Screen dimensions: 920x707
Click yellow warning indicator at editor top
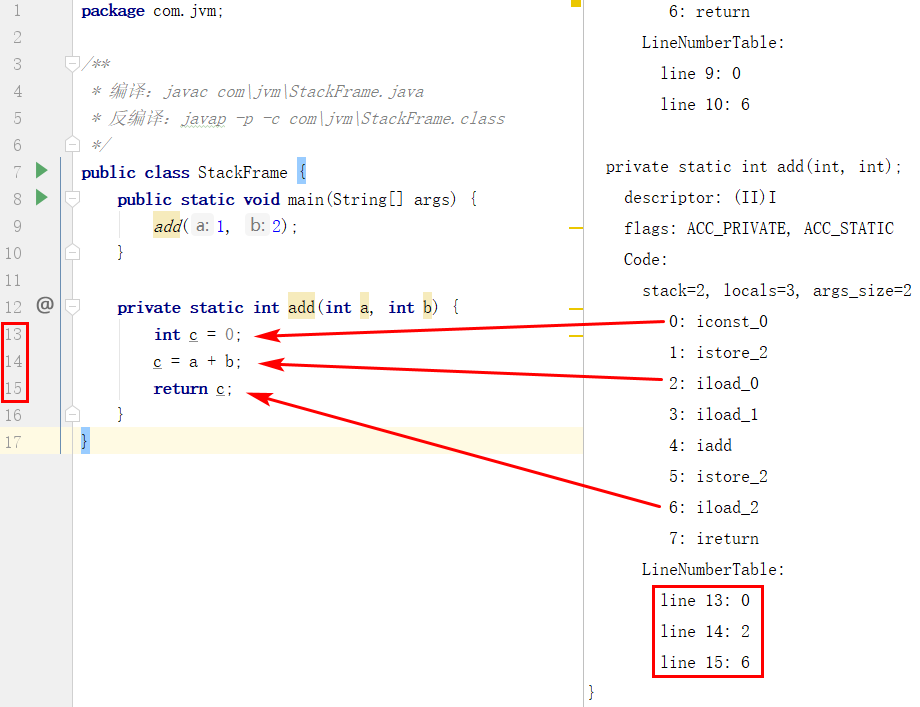click(576, 3)
